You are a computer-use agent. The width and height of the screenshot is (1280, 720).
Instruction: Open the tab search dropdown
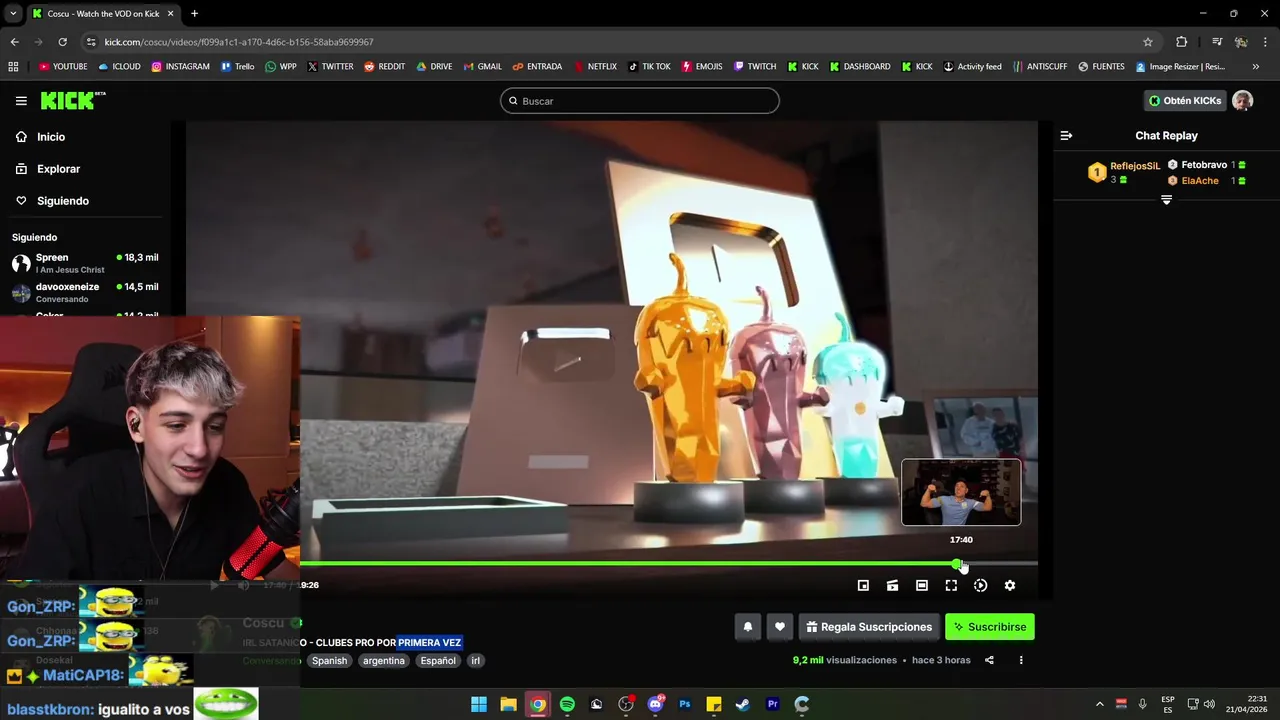click(x=12, y=14)
